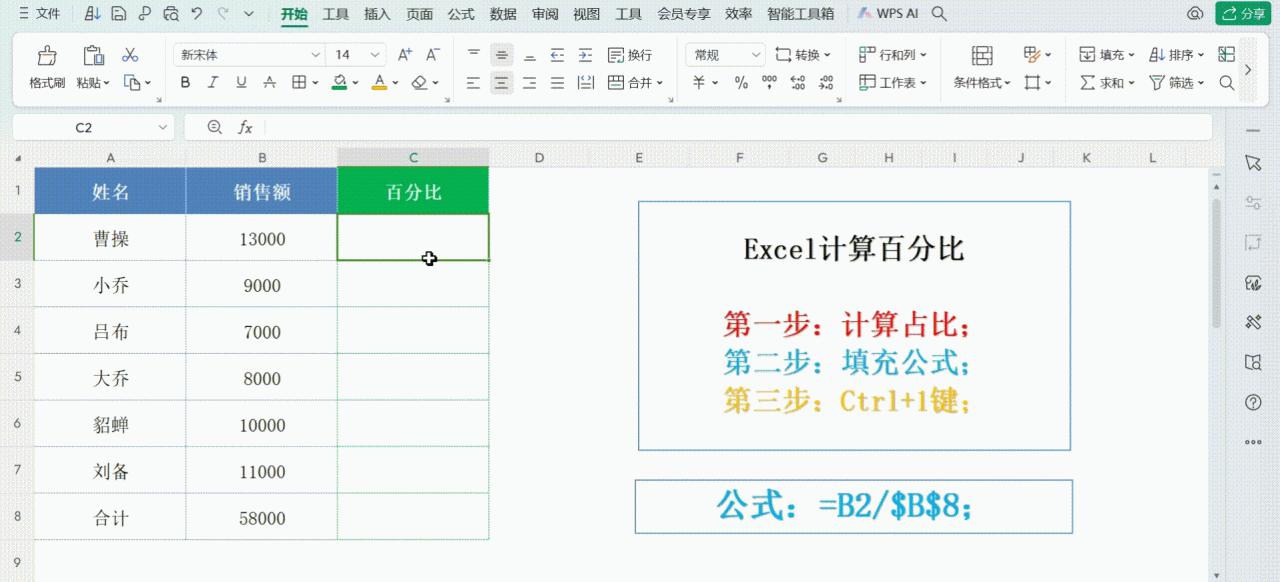The width and height of the screenshot is (1280, 582).
Task: Expand the Name Box C2 dropdown
Action: pyautogui.click(x=163, y=127)
